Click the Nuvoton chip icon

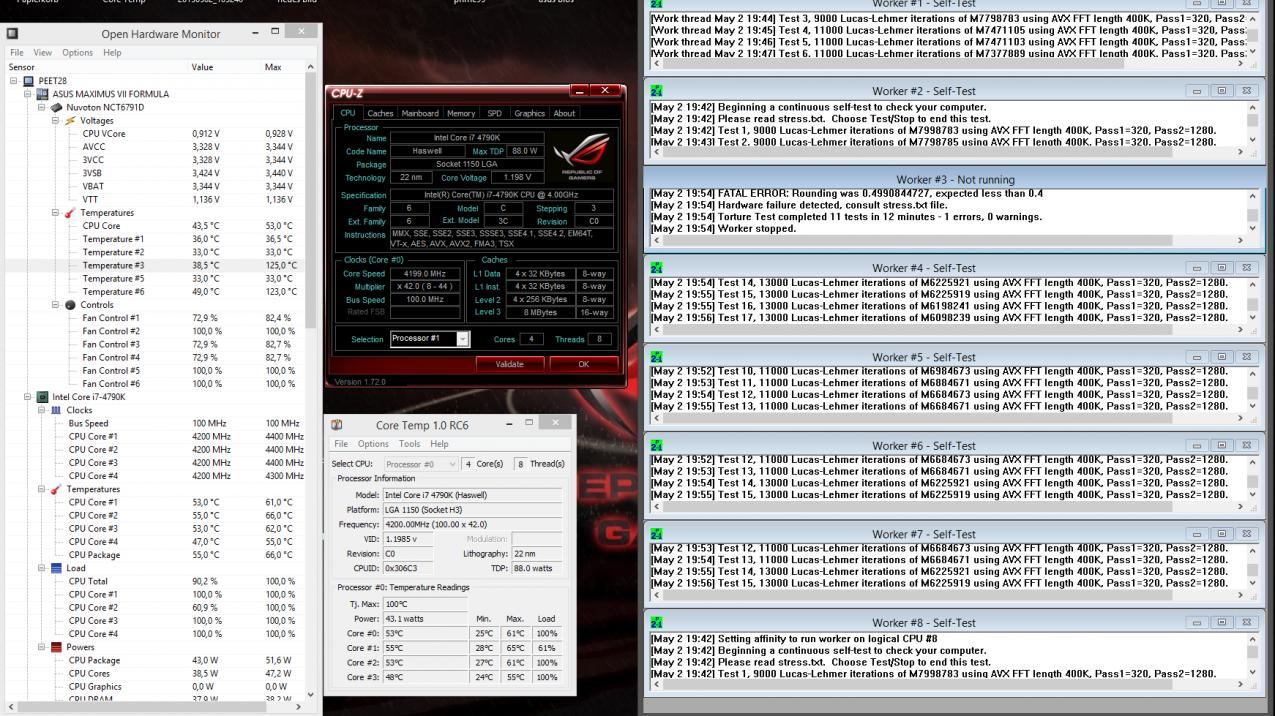pos(56,107)
